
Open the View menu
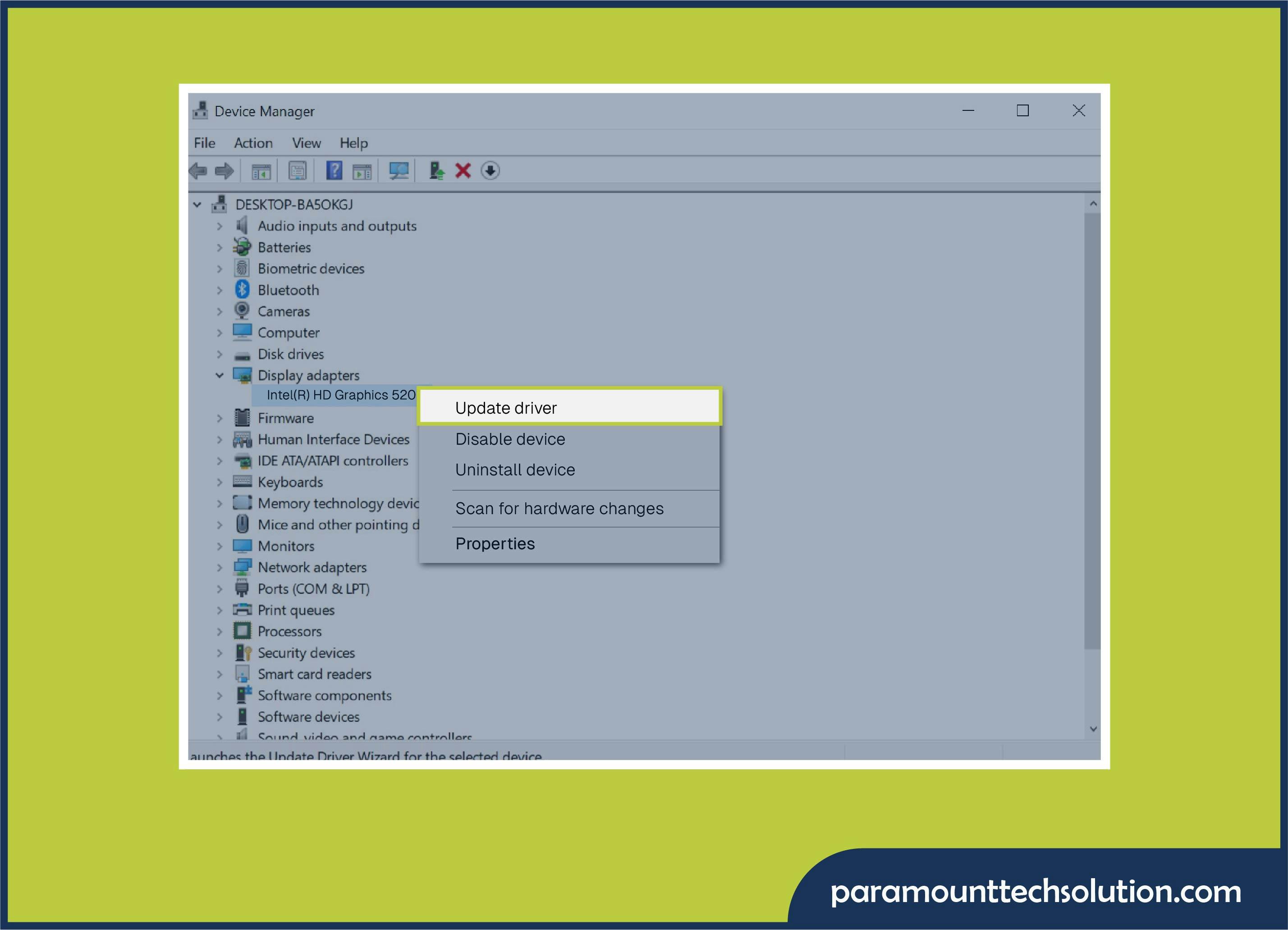306,142
